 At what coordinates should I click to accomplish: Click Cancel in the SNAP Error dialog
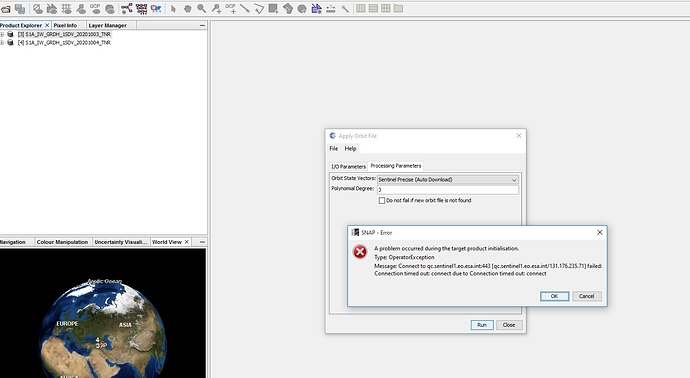[x=587, y=296]
